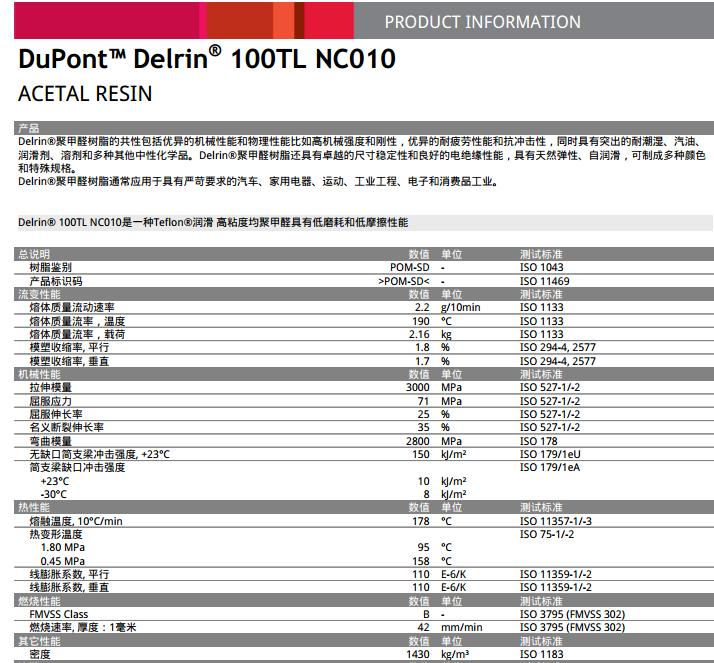Select the 35 elongation value
The height and width of the screenshot is (663, 714).
(423, 428)
